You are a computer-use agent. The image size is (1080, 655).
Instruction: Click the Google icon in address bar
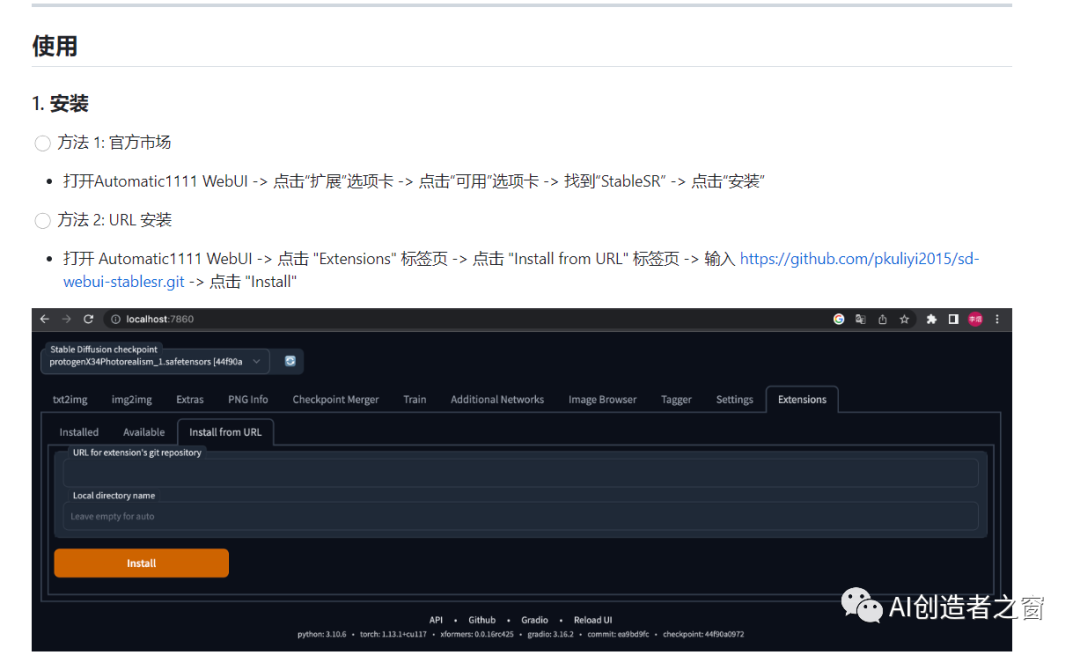point(838,319)
